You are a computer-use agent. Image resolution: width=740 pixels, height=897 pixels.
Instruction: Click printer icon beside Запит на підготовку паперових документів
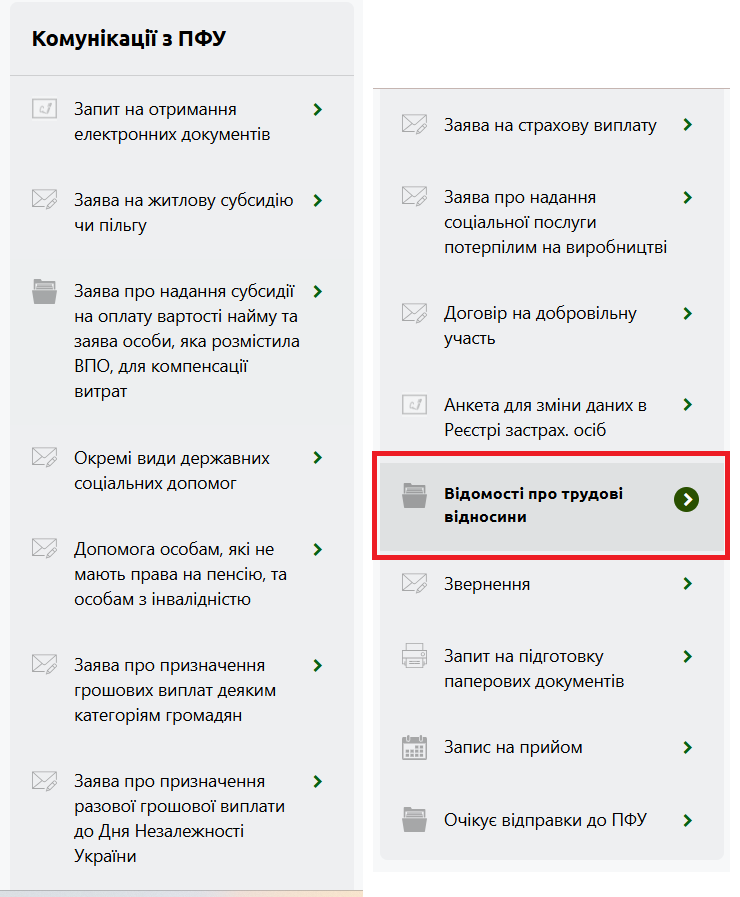[414, 657]
